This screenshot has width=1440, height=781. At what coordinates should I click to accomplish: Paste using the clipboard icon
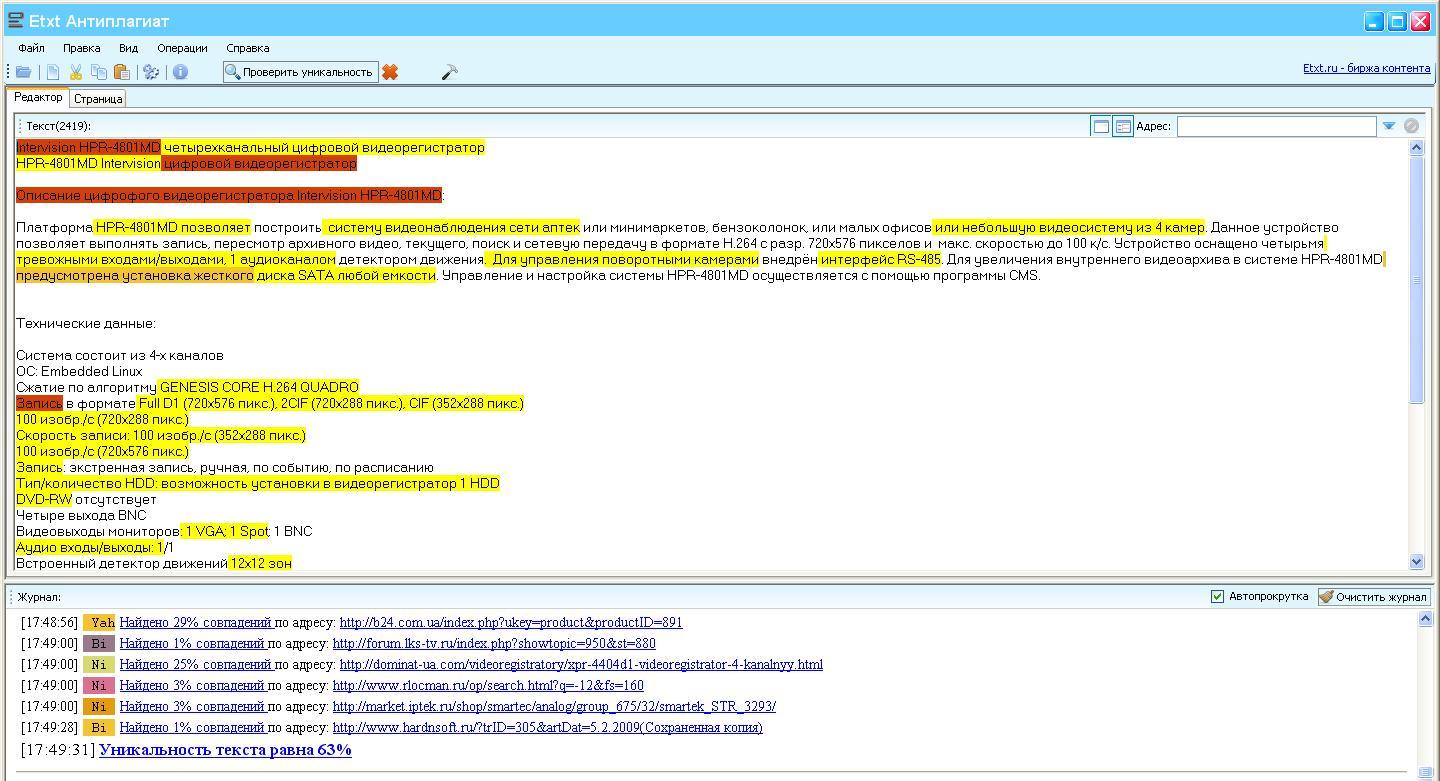[x=121, y=72]
